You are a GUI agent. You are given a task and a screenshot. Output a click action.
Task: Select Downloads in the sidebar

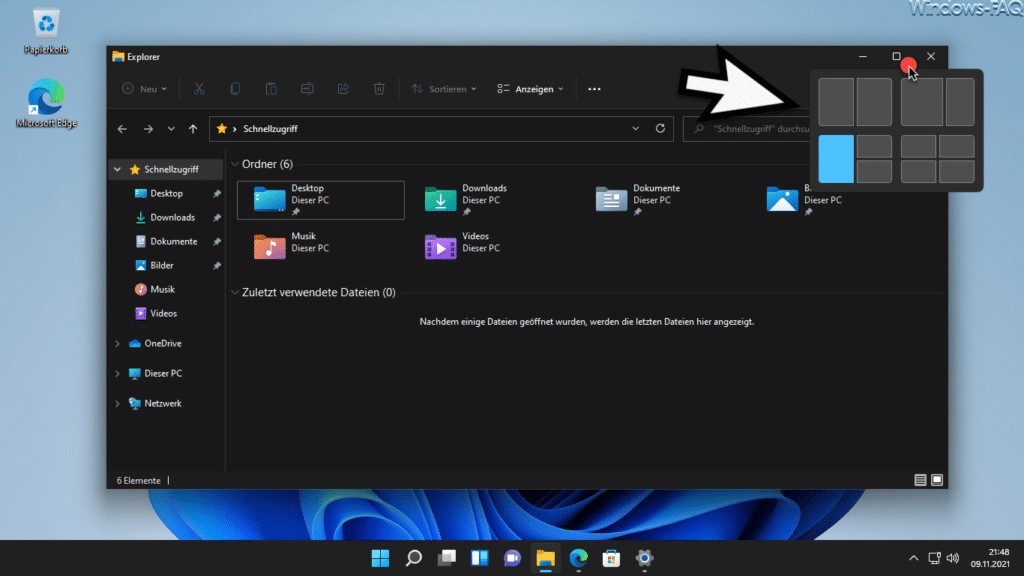[x=172, y=217]
